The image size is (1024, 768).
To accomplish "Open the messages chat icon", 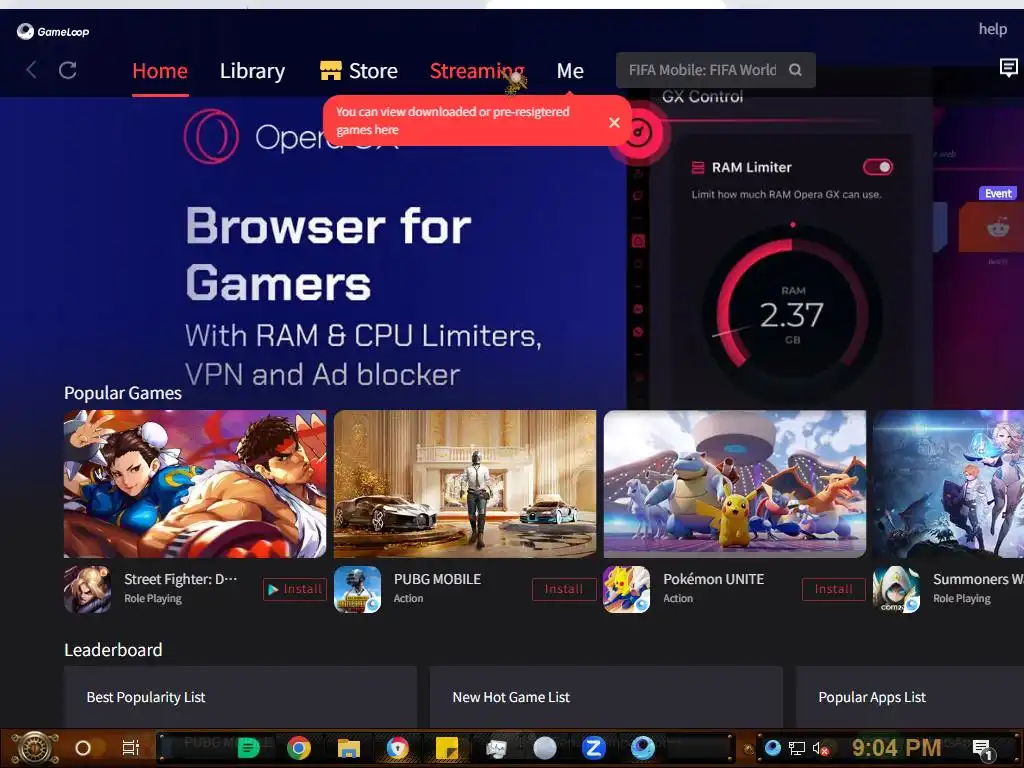I will tap(1008, 67).
